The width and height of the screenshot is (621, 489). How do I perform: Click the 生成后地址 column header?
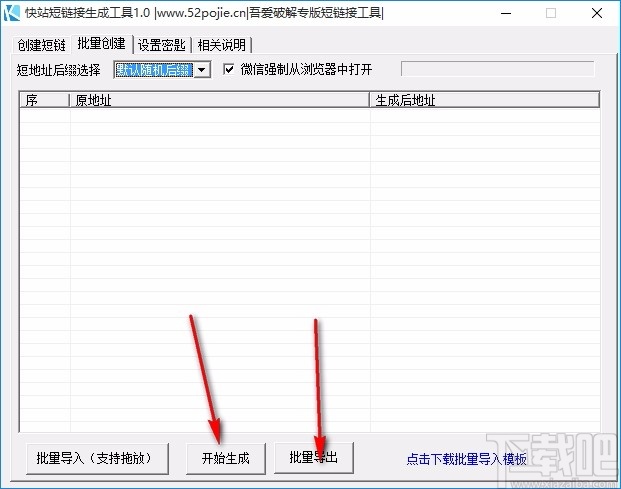click(x=484, y=100)
